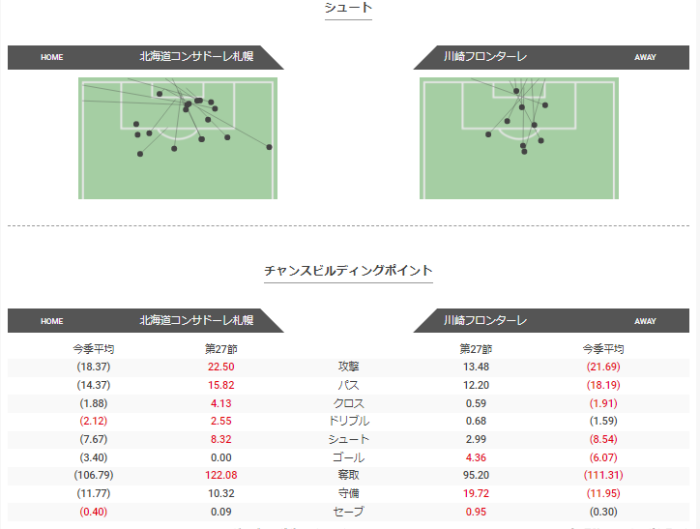700x529 pixels.
Task: Click home team's 122.08 奪取 value
Action: tap(220, 476)
